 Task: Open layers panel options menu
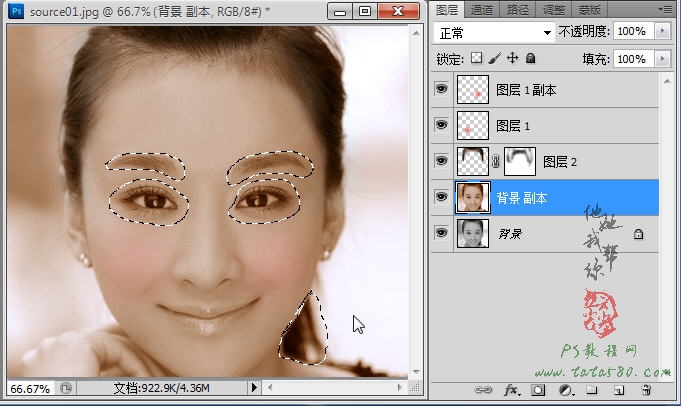point(665,9)
